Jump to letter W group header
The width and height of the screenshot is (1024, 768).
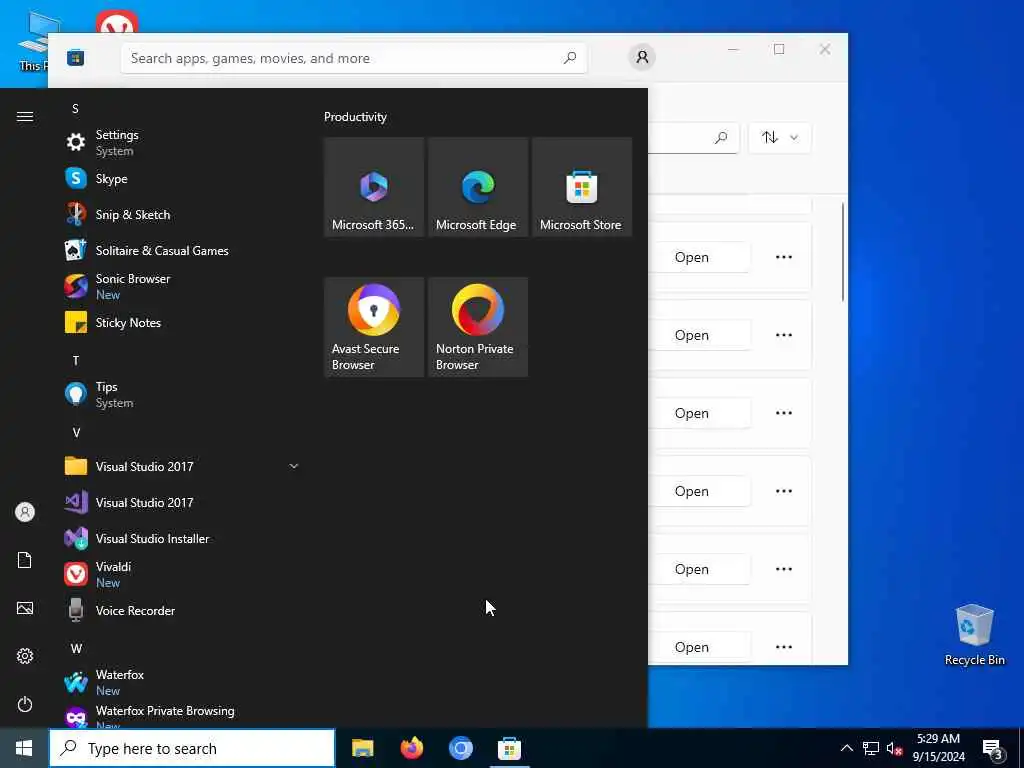coord(76,648)
